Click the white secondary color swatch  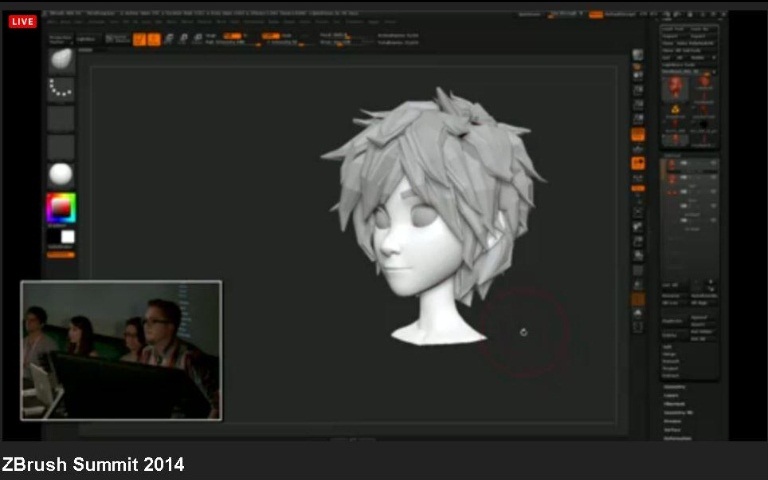[67, 237]
